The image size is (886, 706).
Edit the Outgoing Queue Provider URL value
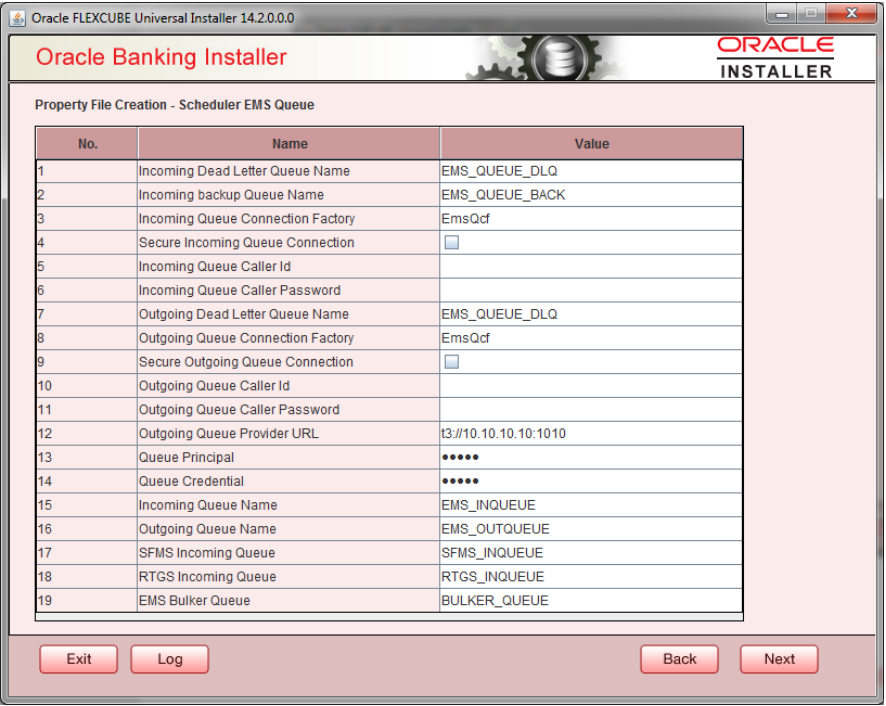tap(591, 434)
